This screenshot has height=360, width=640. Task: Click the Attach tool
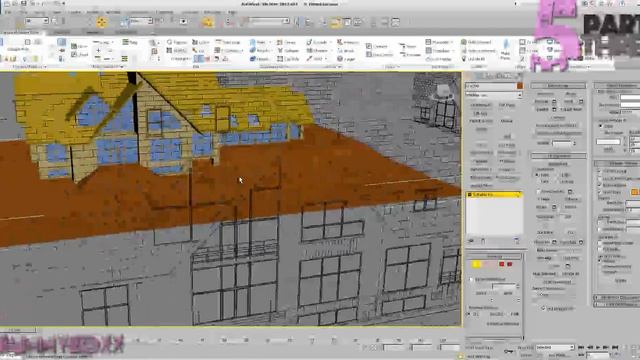[259, 51]
